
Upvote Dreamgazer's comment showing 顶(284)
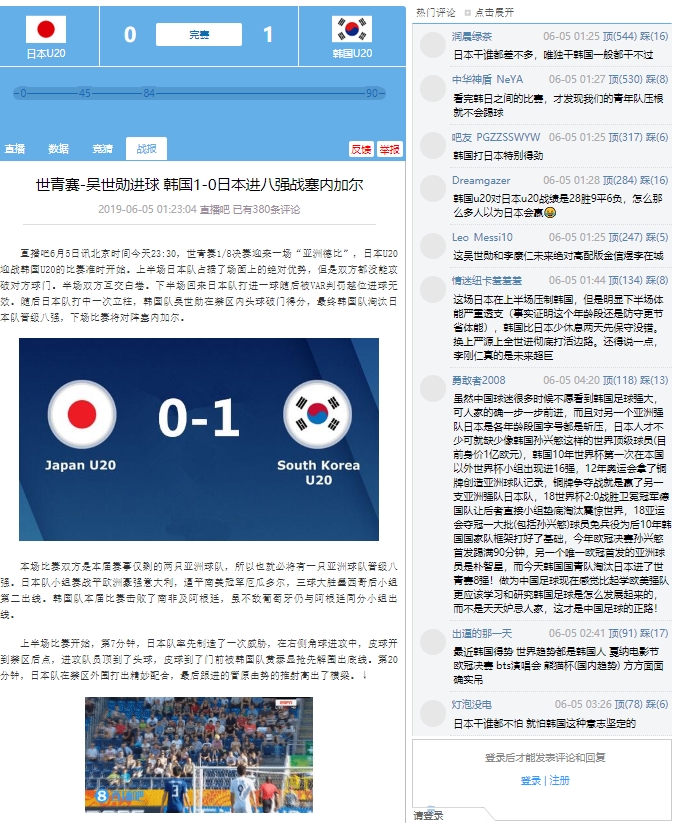tap(620, 180)
